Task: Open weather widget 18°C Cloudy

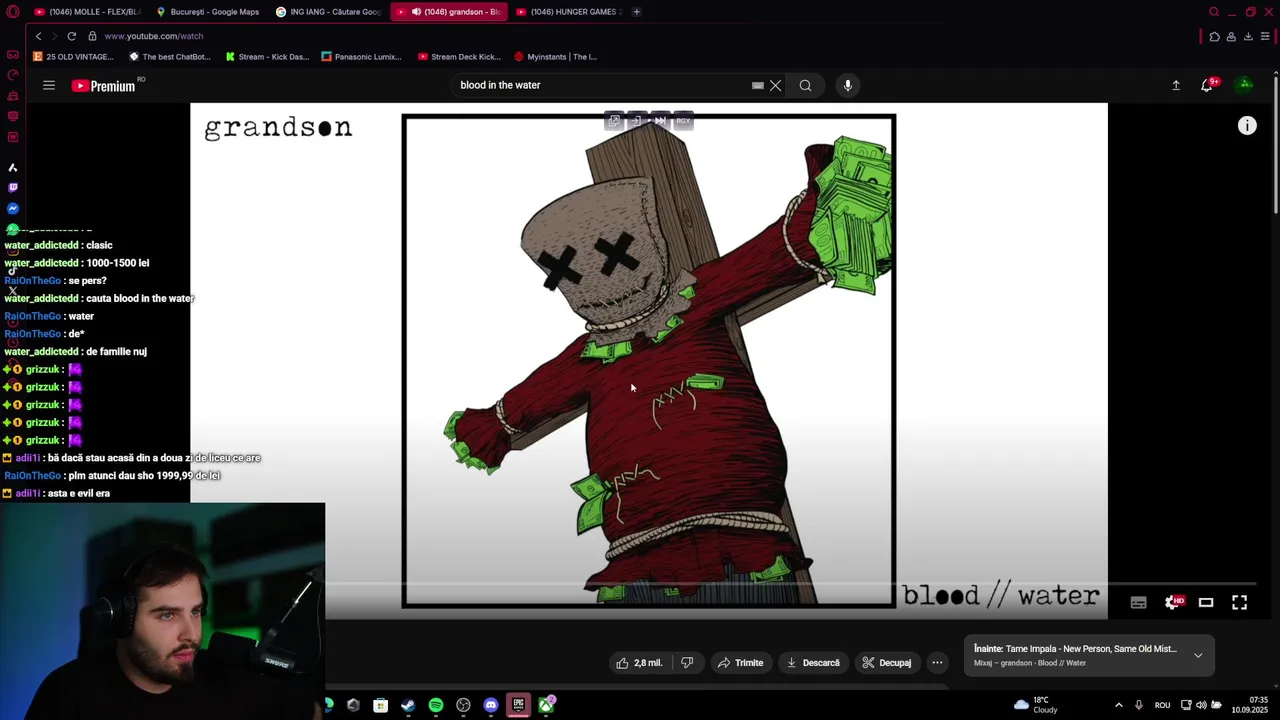Action: (1036, 705)
